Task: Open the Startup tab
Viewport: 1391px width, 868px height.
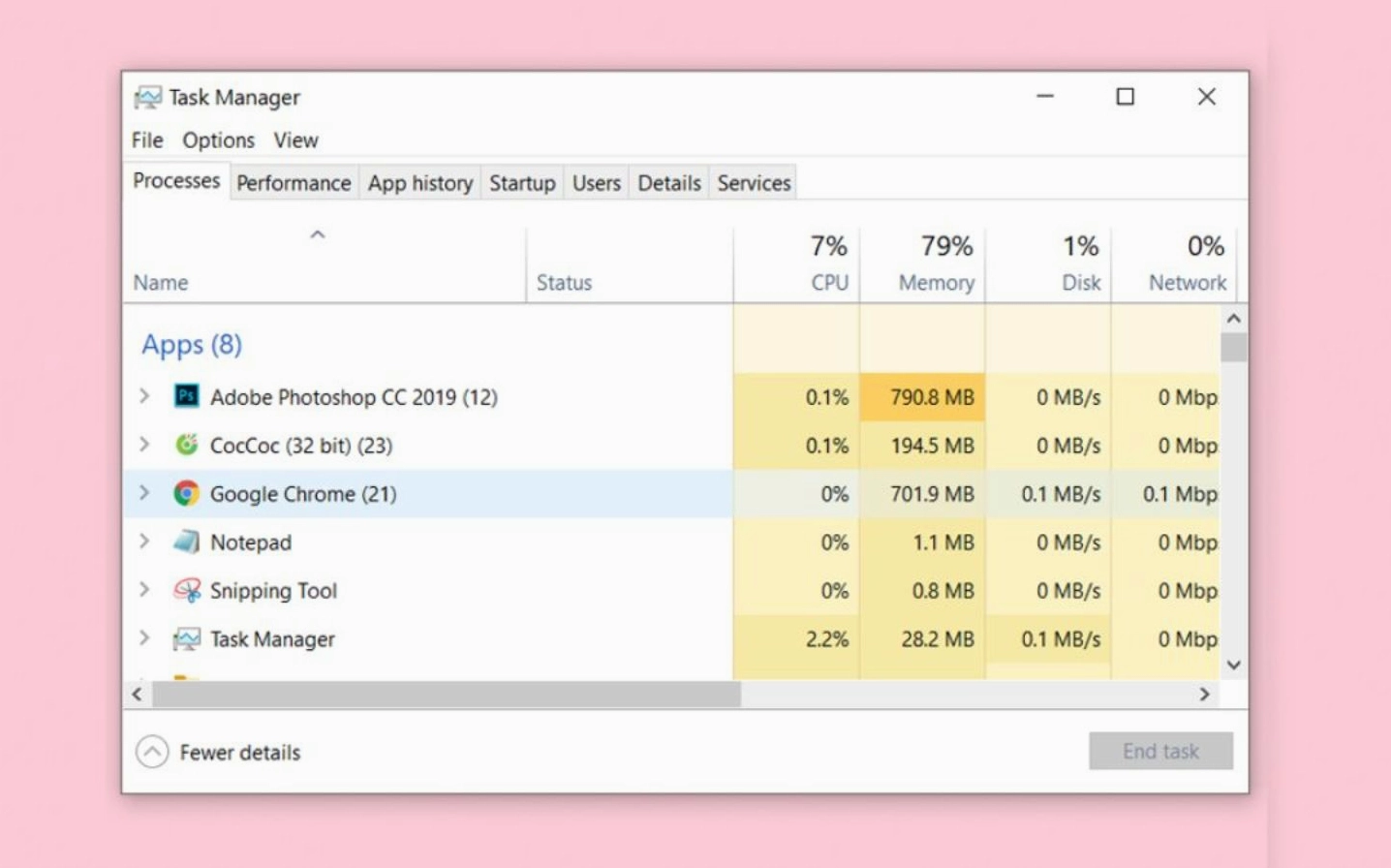Action: (522, 183)
